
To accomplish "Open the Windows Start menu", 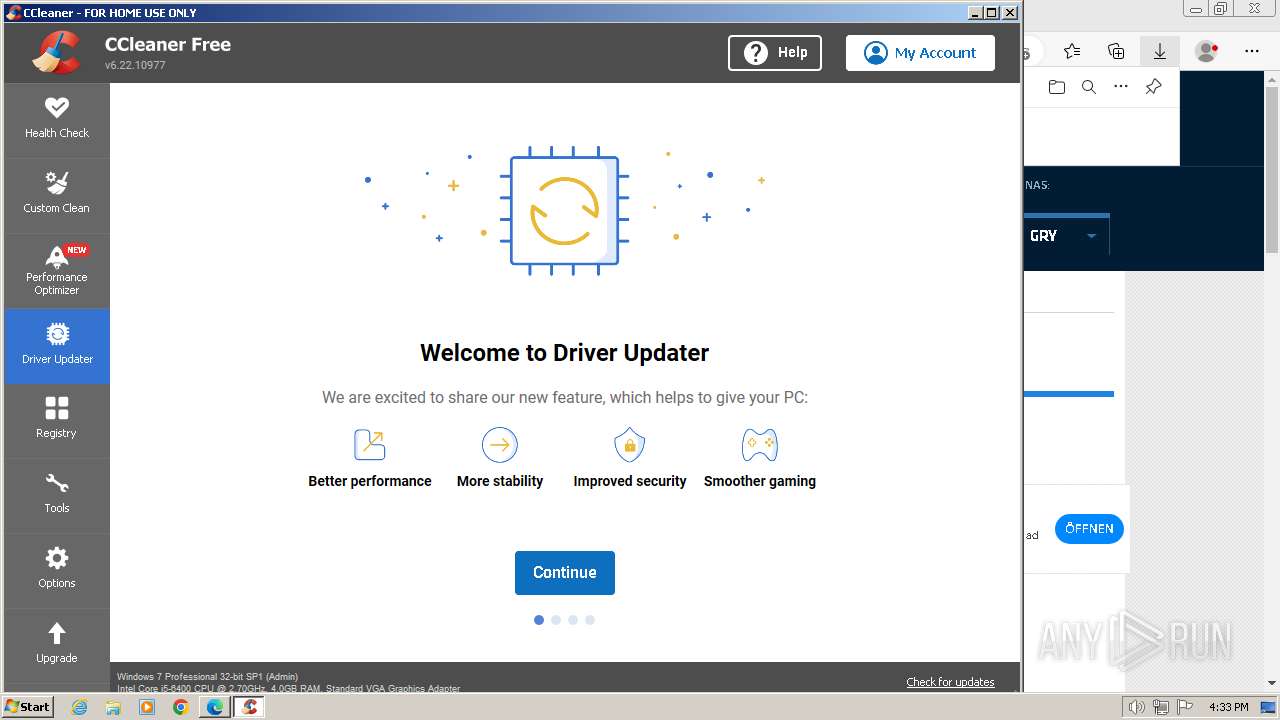I will [x=27, y=707].
